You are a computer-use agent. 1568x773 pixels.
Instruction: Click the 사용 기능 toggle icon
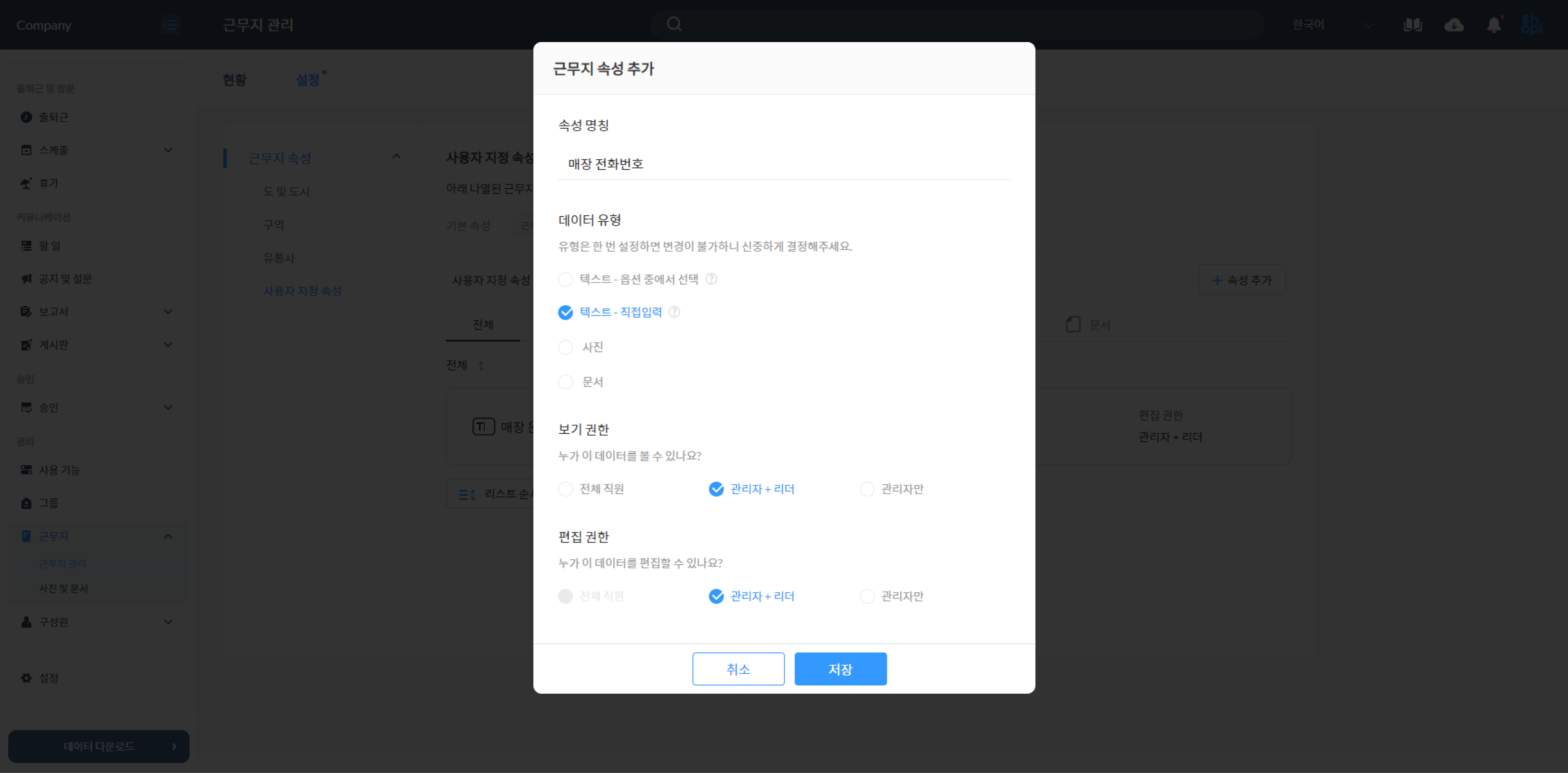[x=26, y=470]
